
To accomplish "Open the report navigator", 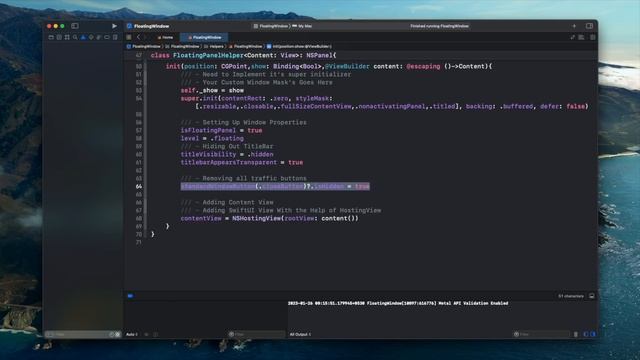I will click(x=115, y=37).
